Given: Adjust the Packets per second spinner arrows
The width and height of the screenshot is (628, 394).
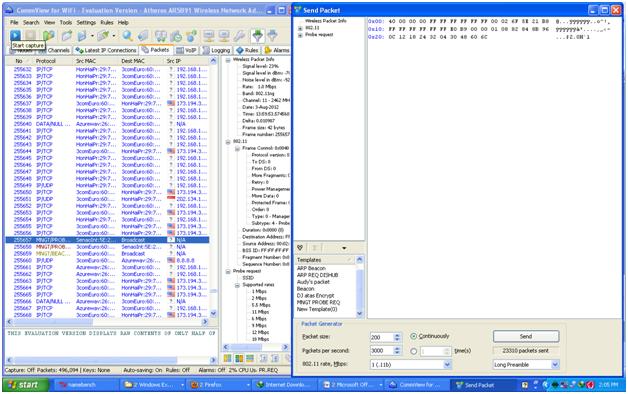Looking at the screenshot, I should pyautogui.click(x=397, y=351).
